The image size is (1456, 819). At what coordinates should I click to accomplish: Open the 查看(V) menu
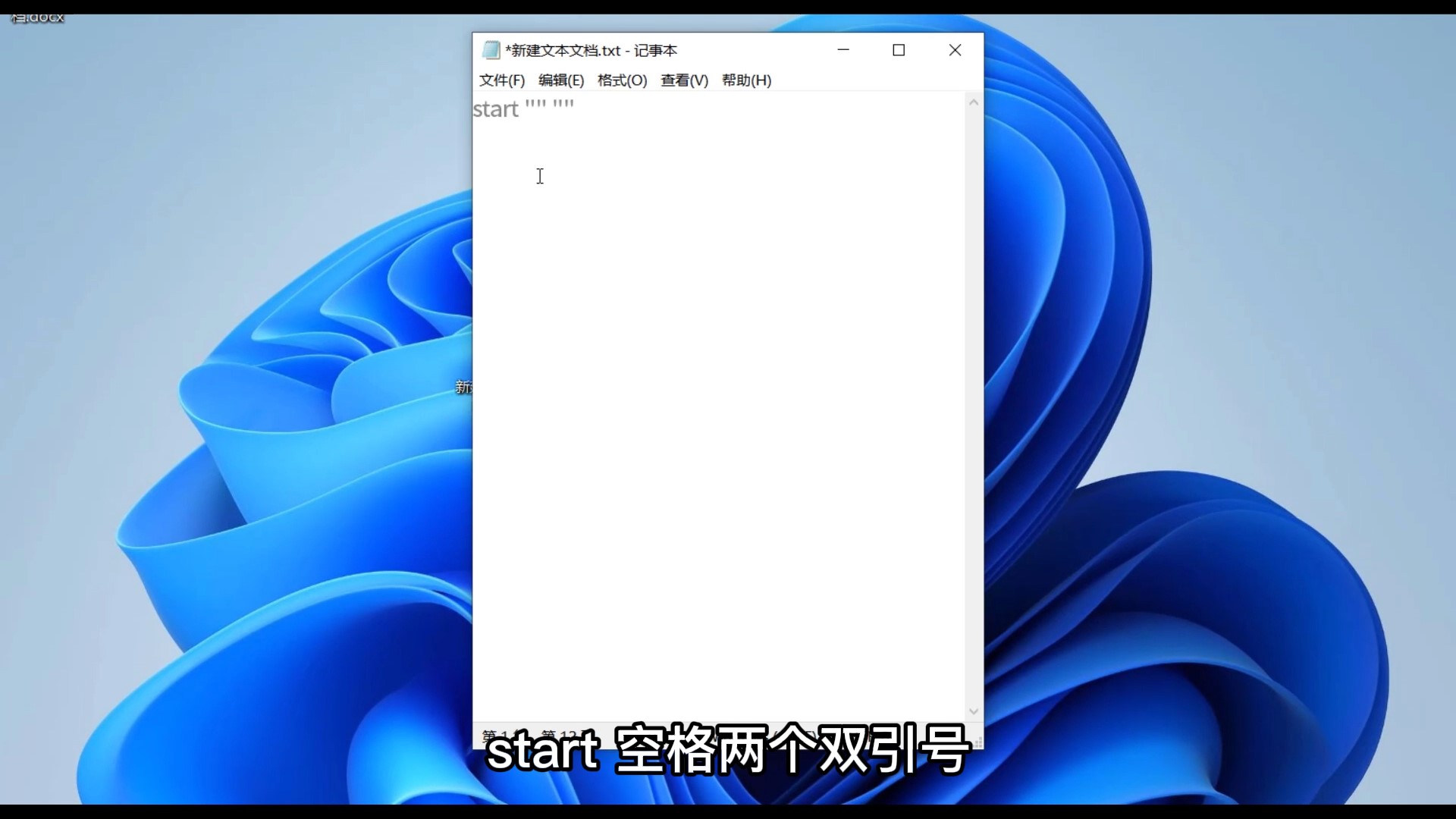tap(683, 80)
